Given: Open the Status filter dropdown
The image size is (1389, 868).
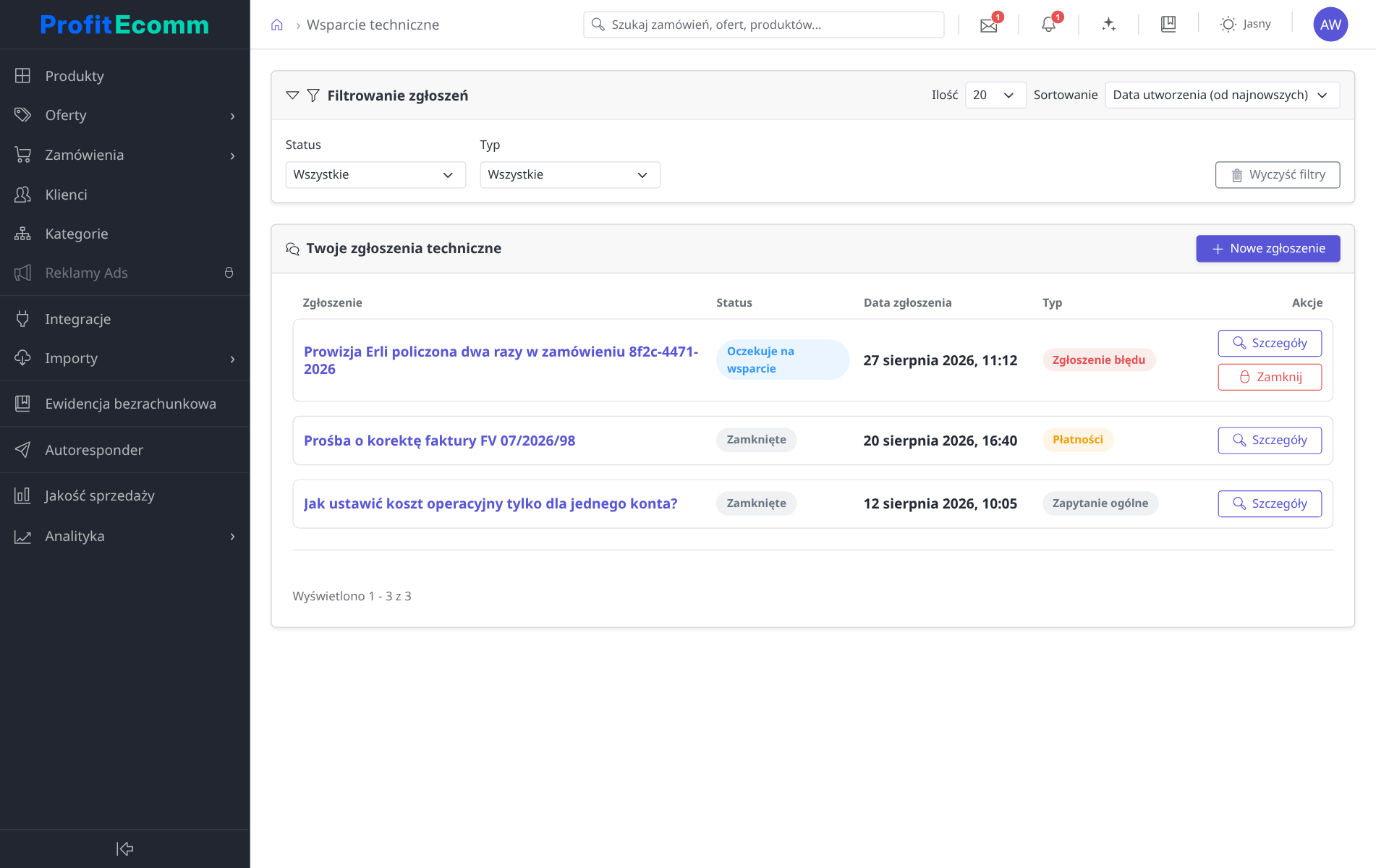Looking at the screenshot, I should coord(375,175).
